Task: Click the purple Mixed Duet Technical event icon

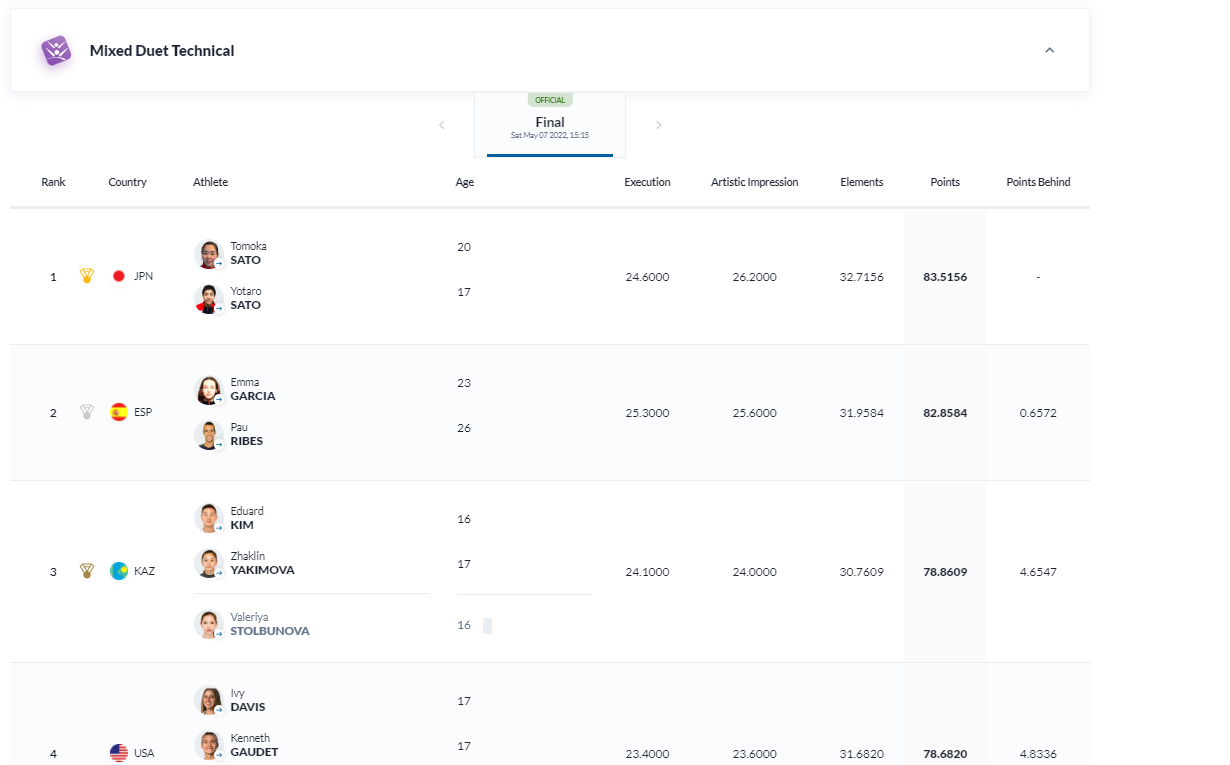Action: [56, 51]
